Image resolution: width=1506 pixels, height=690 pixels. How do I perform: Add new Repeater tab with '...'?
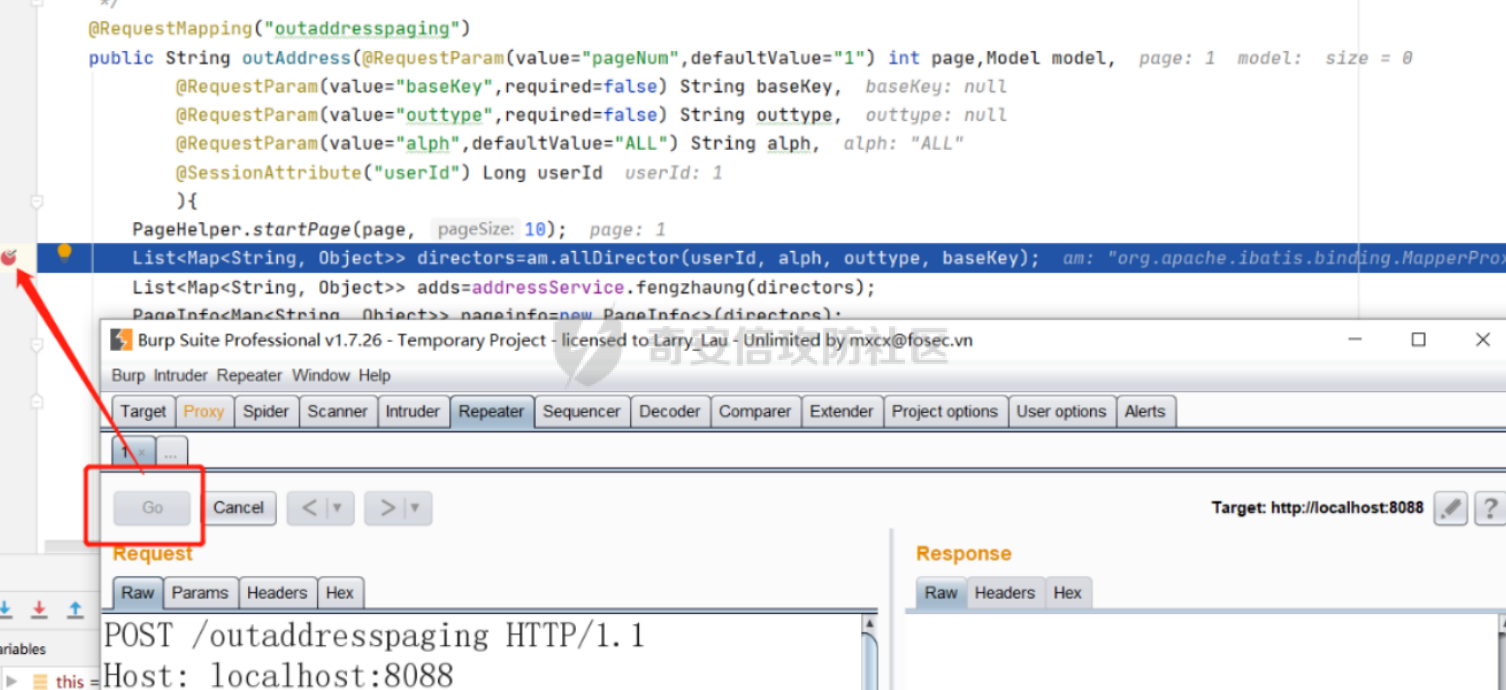click(170, 453)
